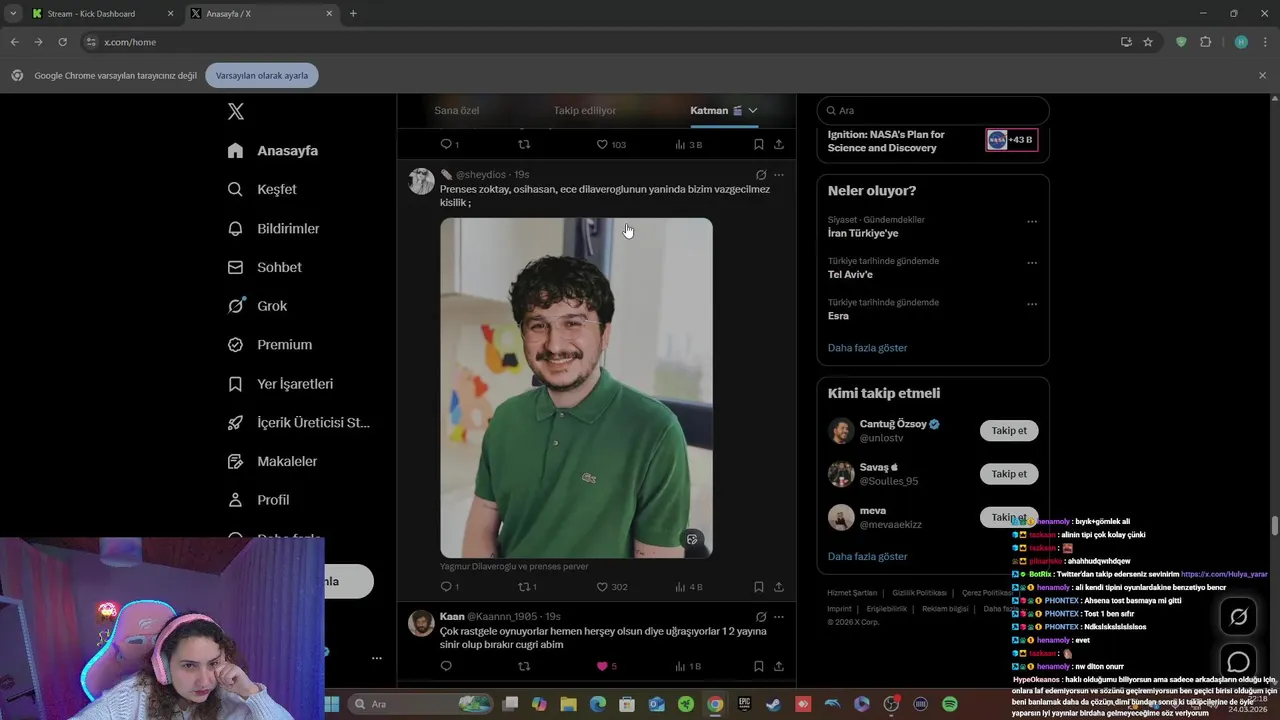Open the floating chat messages button
The height and width of the screenshot is (720, 1280).
pos(1238,662)
